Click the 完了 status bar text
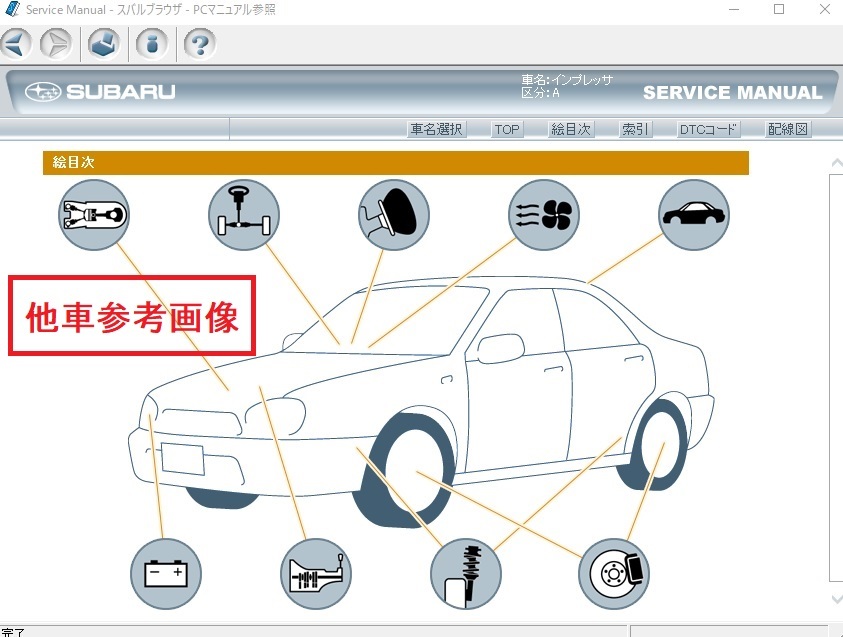This screenshot has width=843, height=637. coord(12,632)
